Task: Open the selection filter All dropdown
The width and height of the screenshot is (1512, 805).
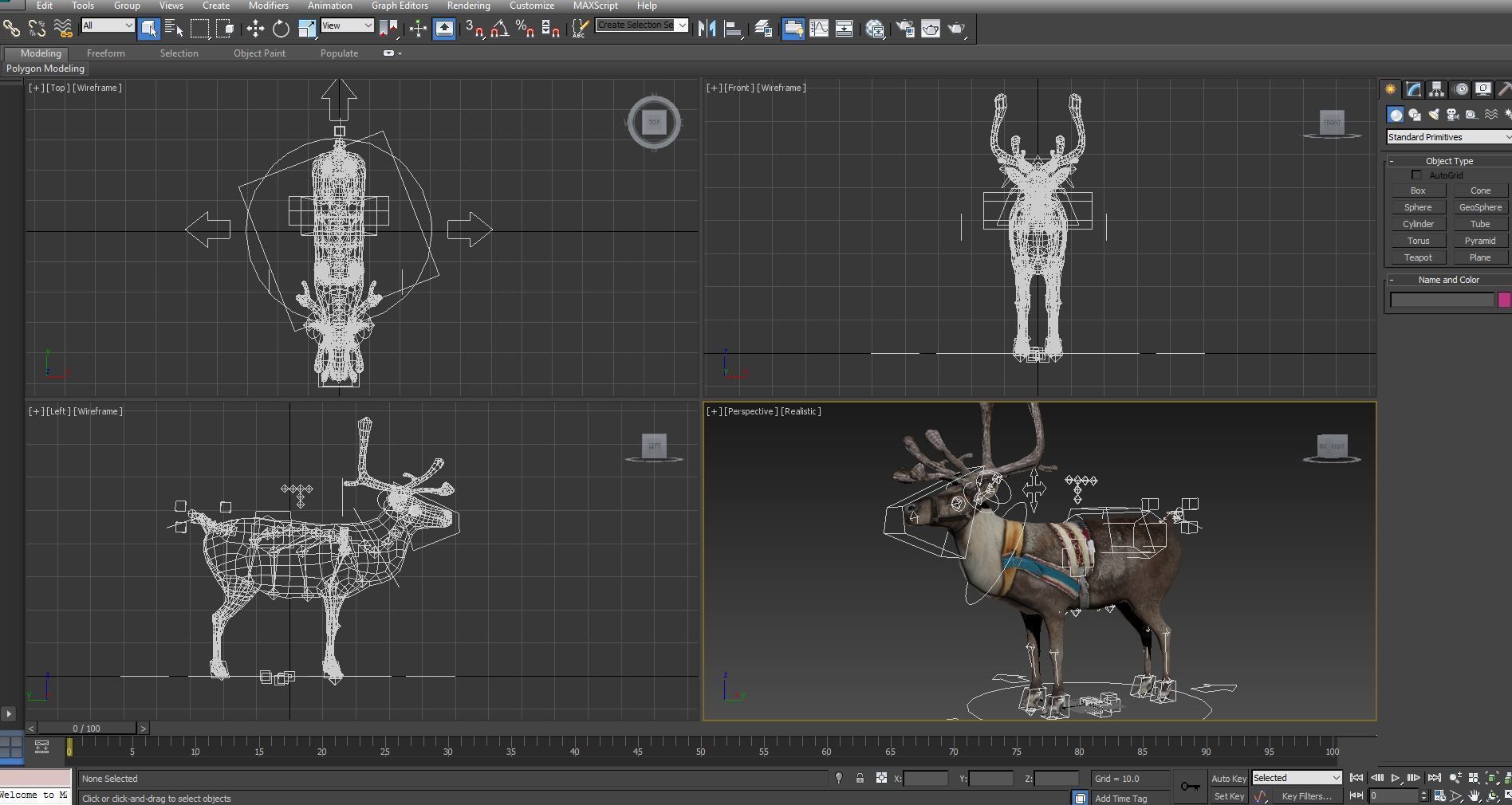Action: (108, 26)
